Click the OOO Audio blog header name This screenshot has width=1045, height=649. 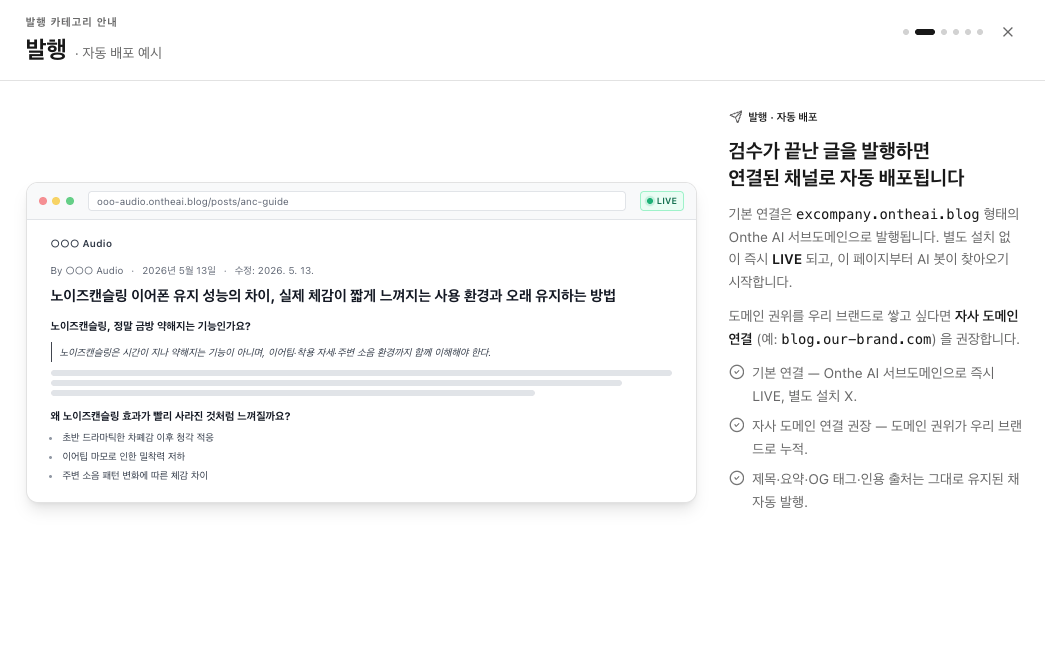81,244
